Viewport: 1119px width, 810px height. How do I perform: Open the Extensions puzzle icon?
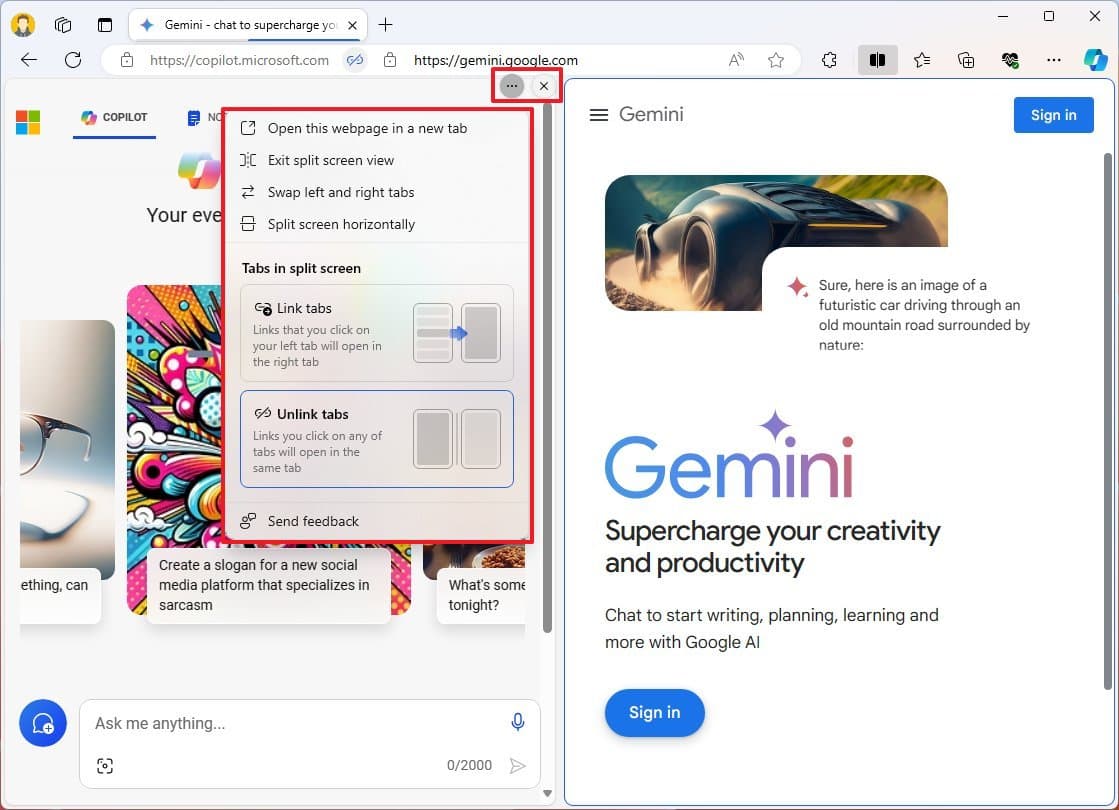829,60
